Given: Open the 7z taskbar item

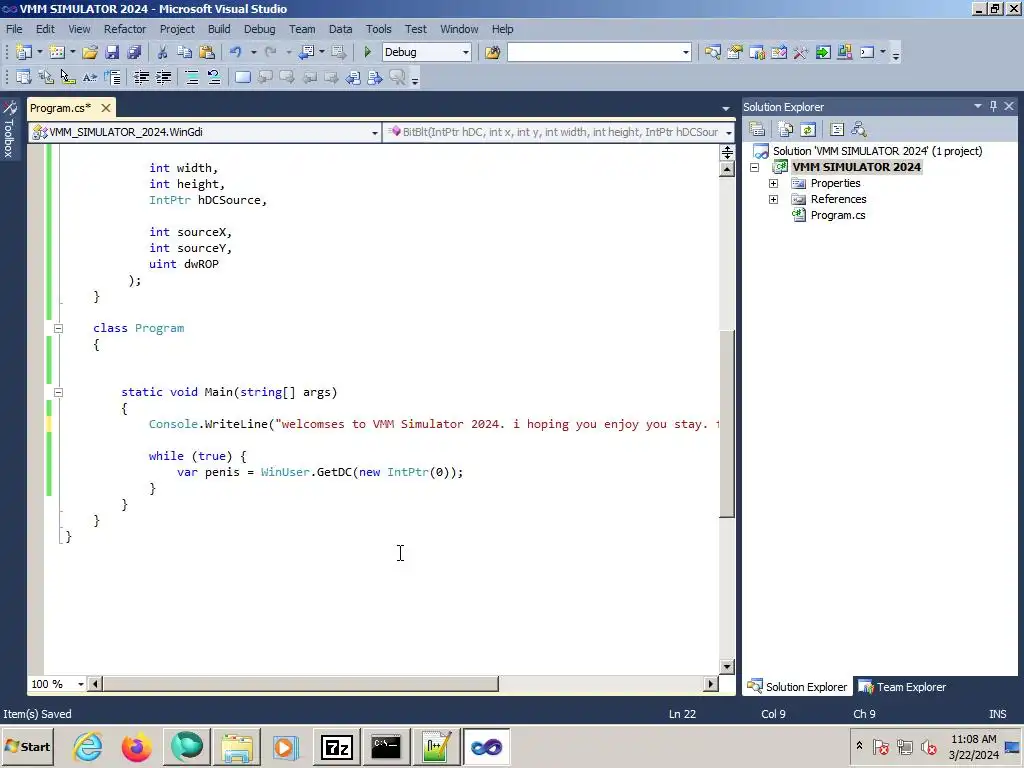Looking at the screenshot, I should [336, 746].
